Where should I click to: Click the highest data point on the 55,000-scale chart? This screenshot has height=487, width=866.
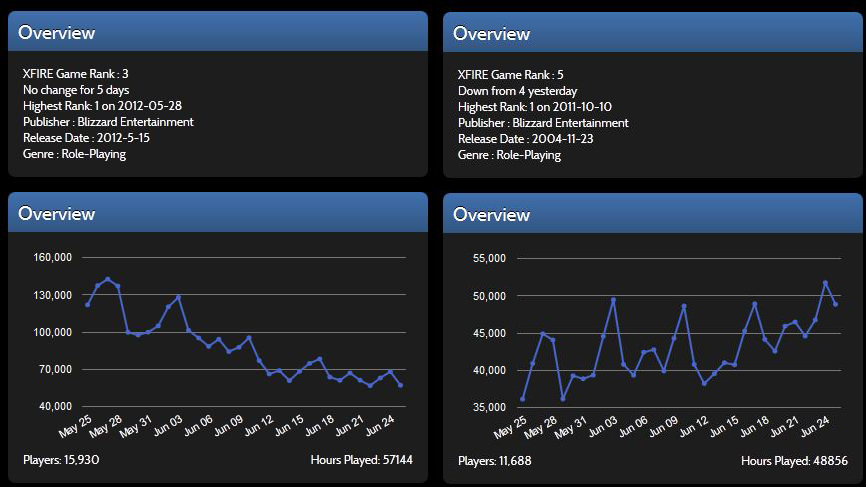(x=825, y=283)
